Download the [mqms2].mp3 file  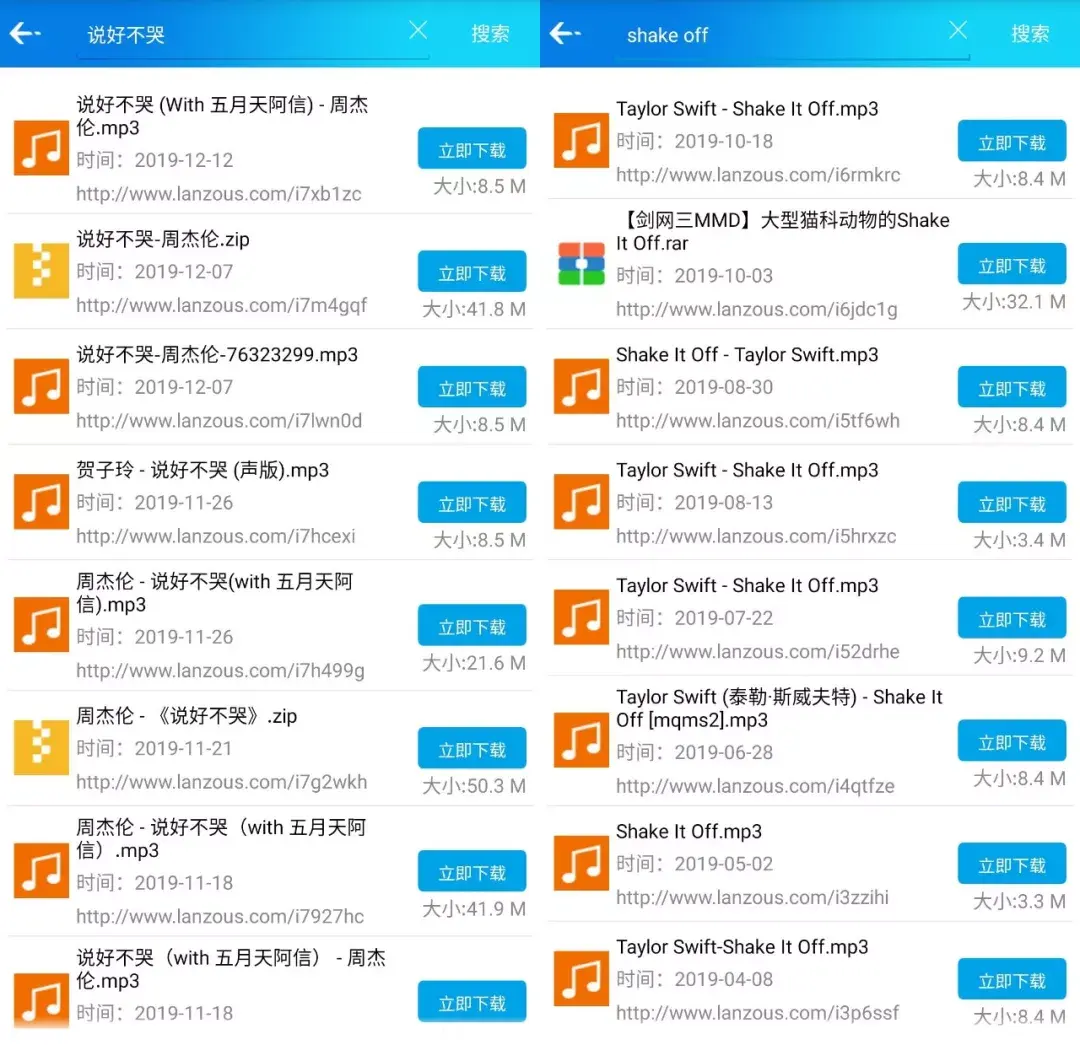point(1012,741)
